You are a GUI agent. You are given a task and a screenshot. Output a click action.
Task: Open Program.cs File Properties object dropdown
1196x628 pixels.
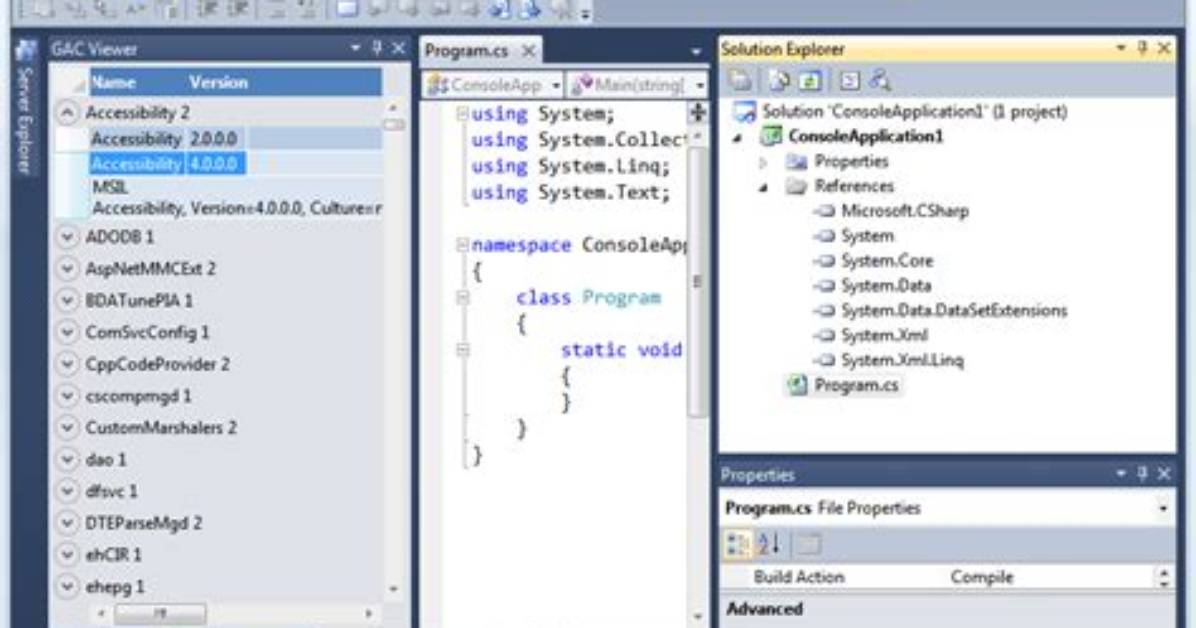1162,508
